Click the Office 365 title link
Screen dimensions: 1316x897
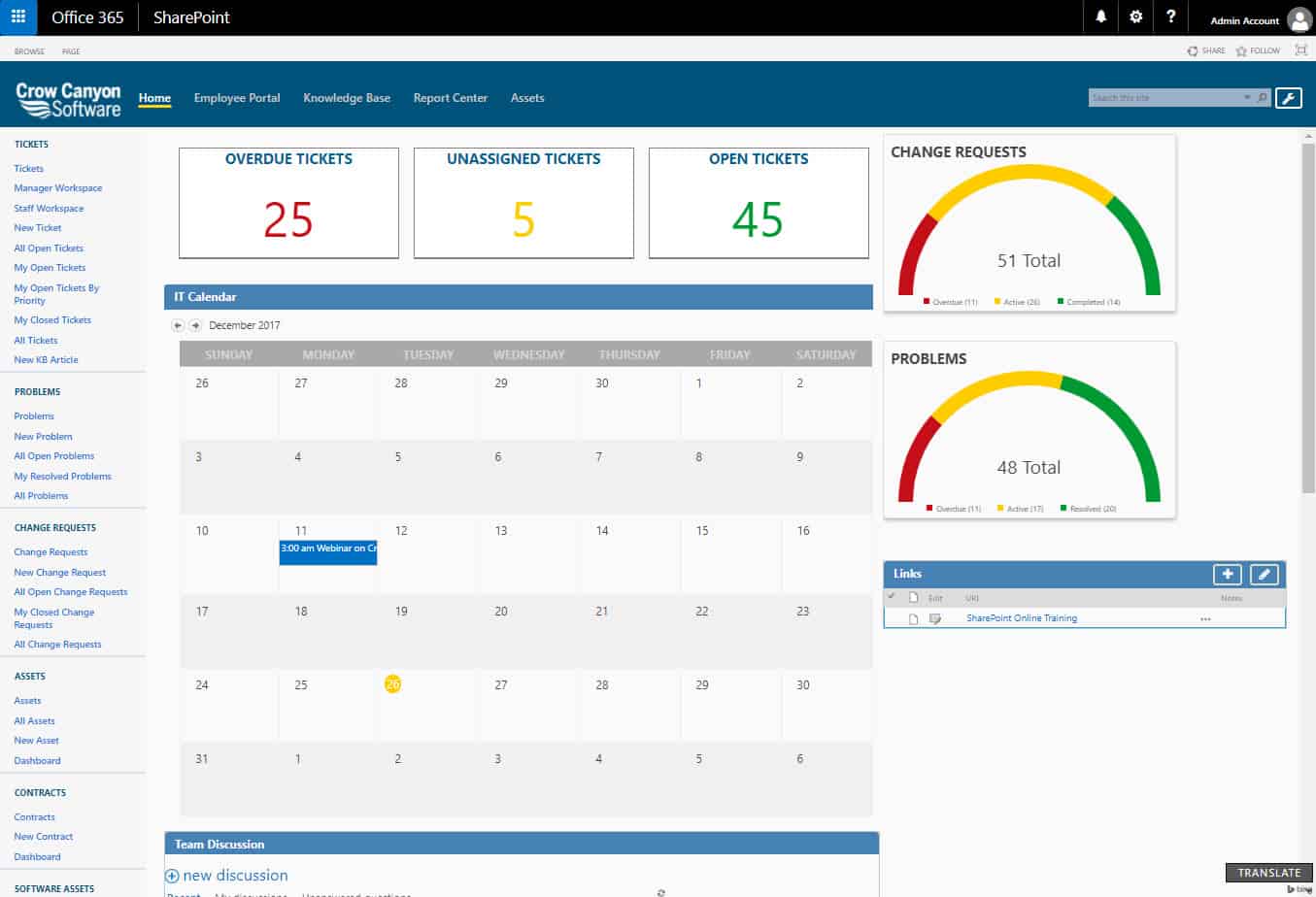point(87,17)
